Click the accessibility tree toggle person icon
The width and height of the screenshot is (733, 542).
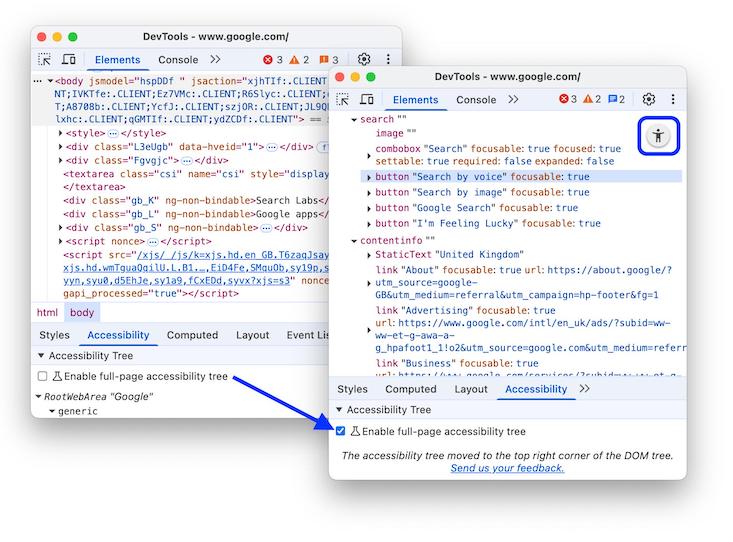(658, 136)
